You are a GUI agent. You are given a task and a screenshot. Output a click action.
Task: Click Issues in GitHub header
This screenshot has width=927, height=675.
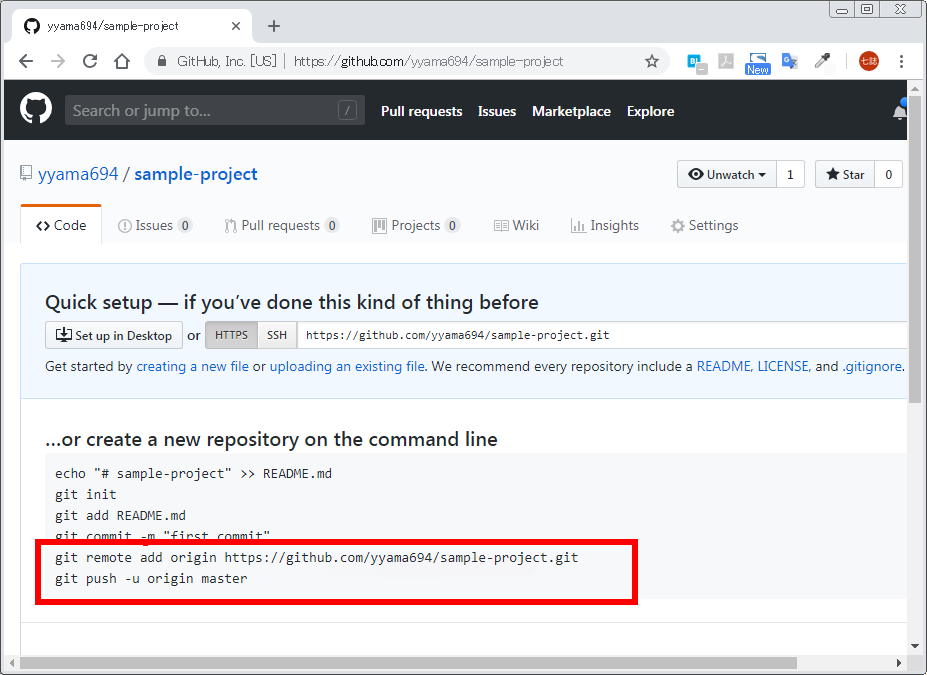[497, 111]
